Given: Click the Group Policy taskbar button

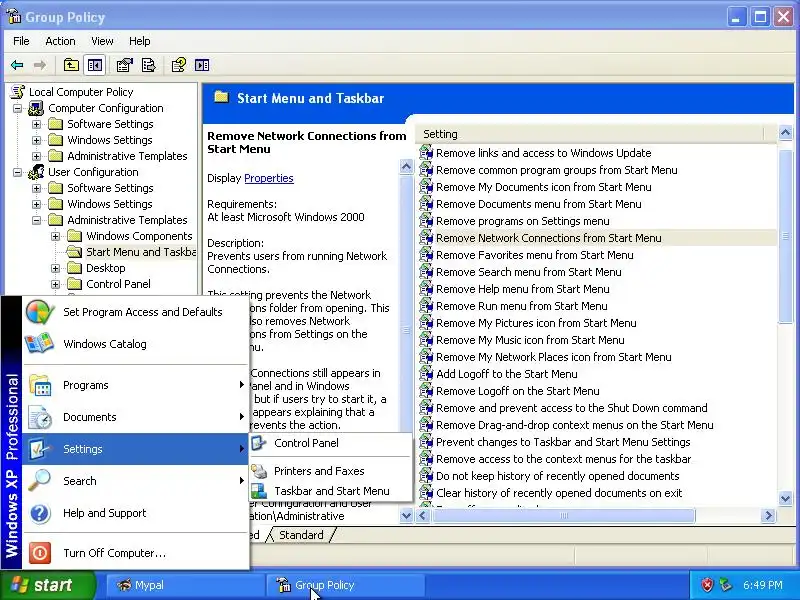Looking at the screenshot, I should 345,585.
